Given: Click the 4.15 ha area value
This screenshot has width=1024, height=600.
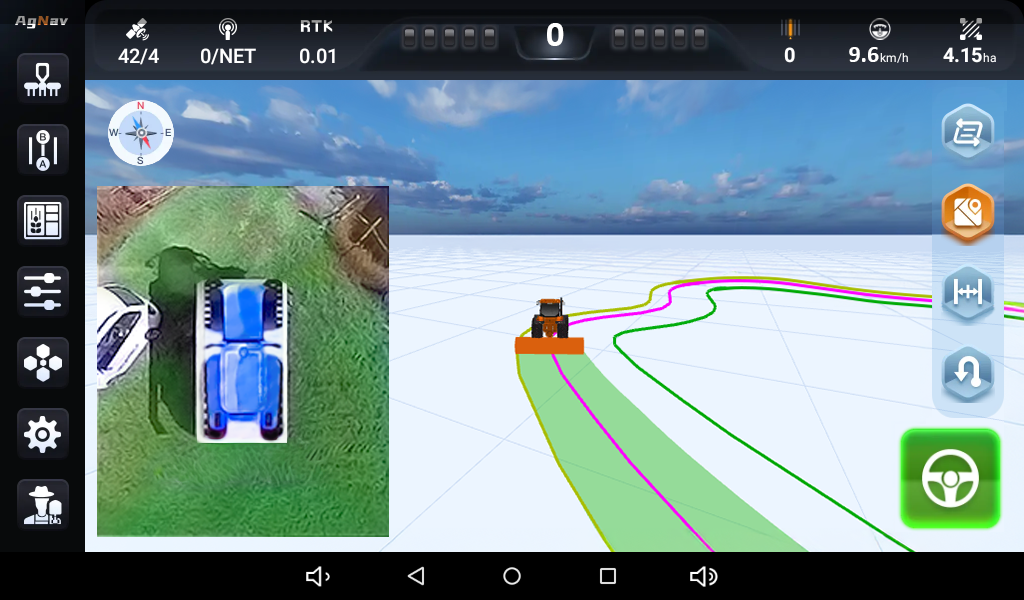Looking at the screenshot, I should [970, 55].
